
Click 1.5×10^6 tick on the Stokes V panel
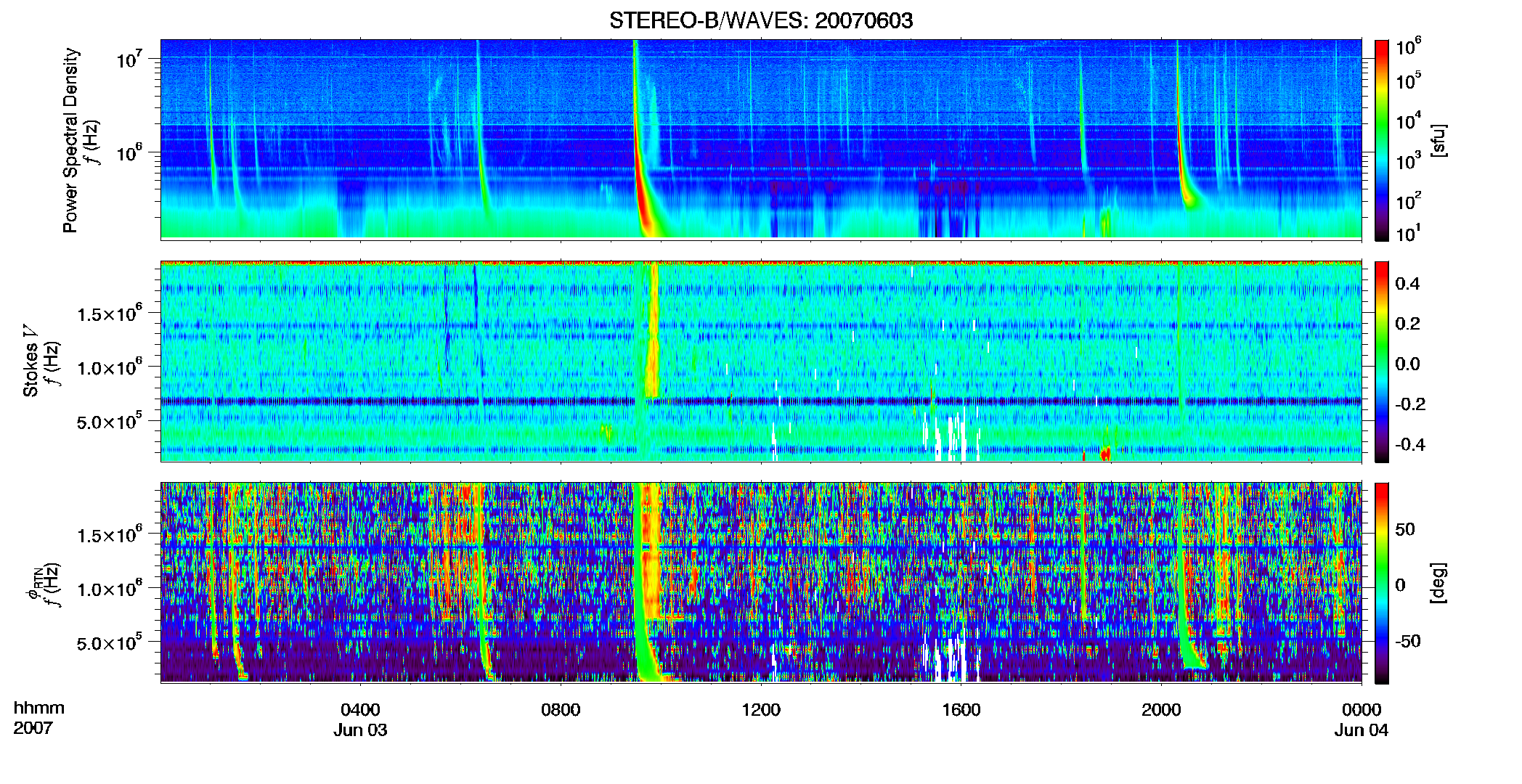[x=110, y=313]
